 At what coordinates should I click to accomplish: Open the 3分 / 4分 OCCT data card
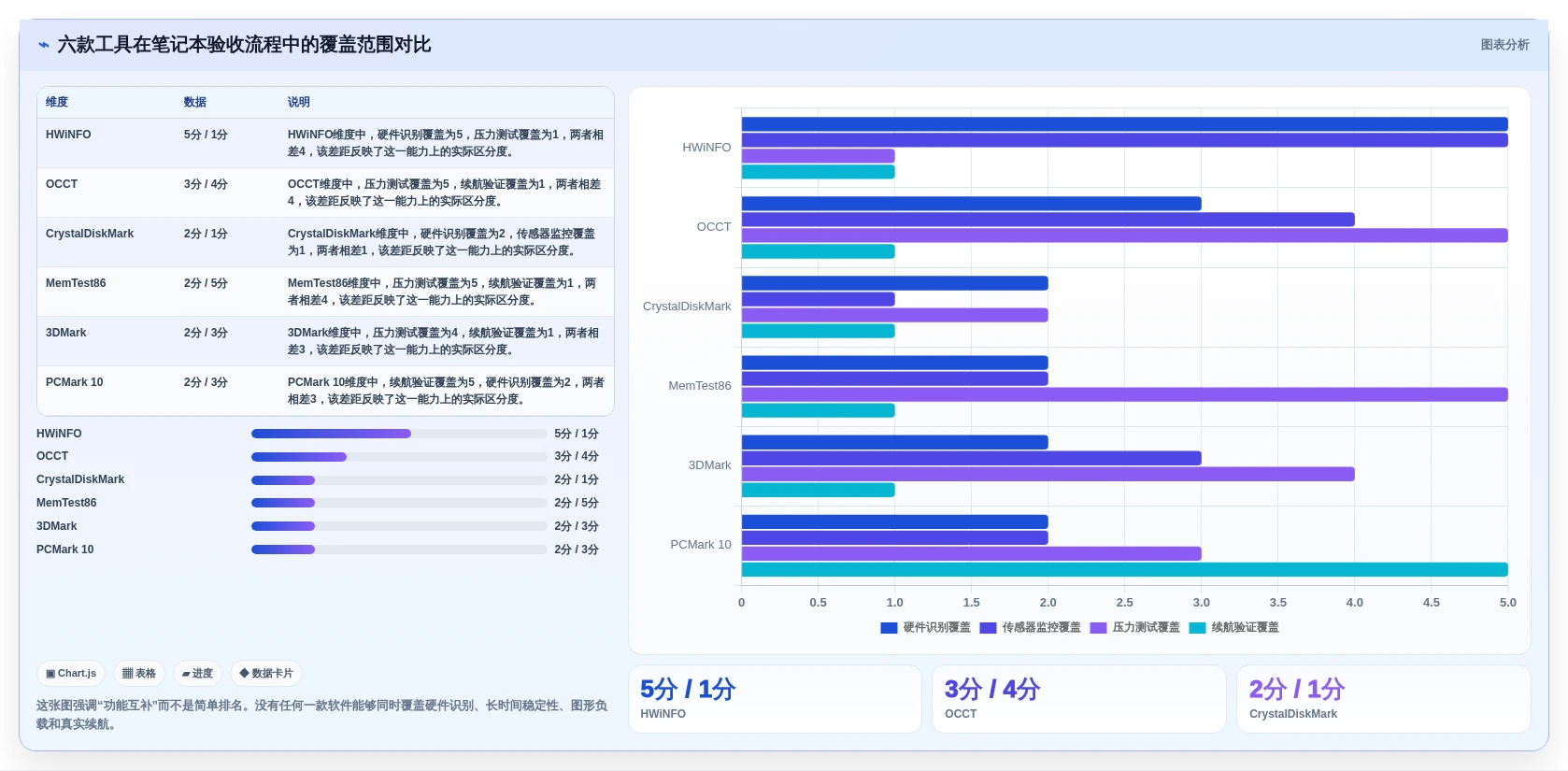1079,699
